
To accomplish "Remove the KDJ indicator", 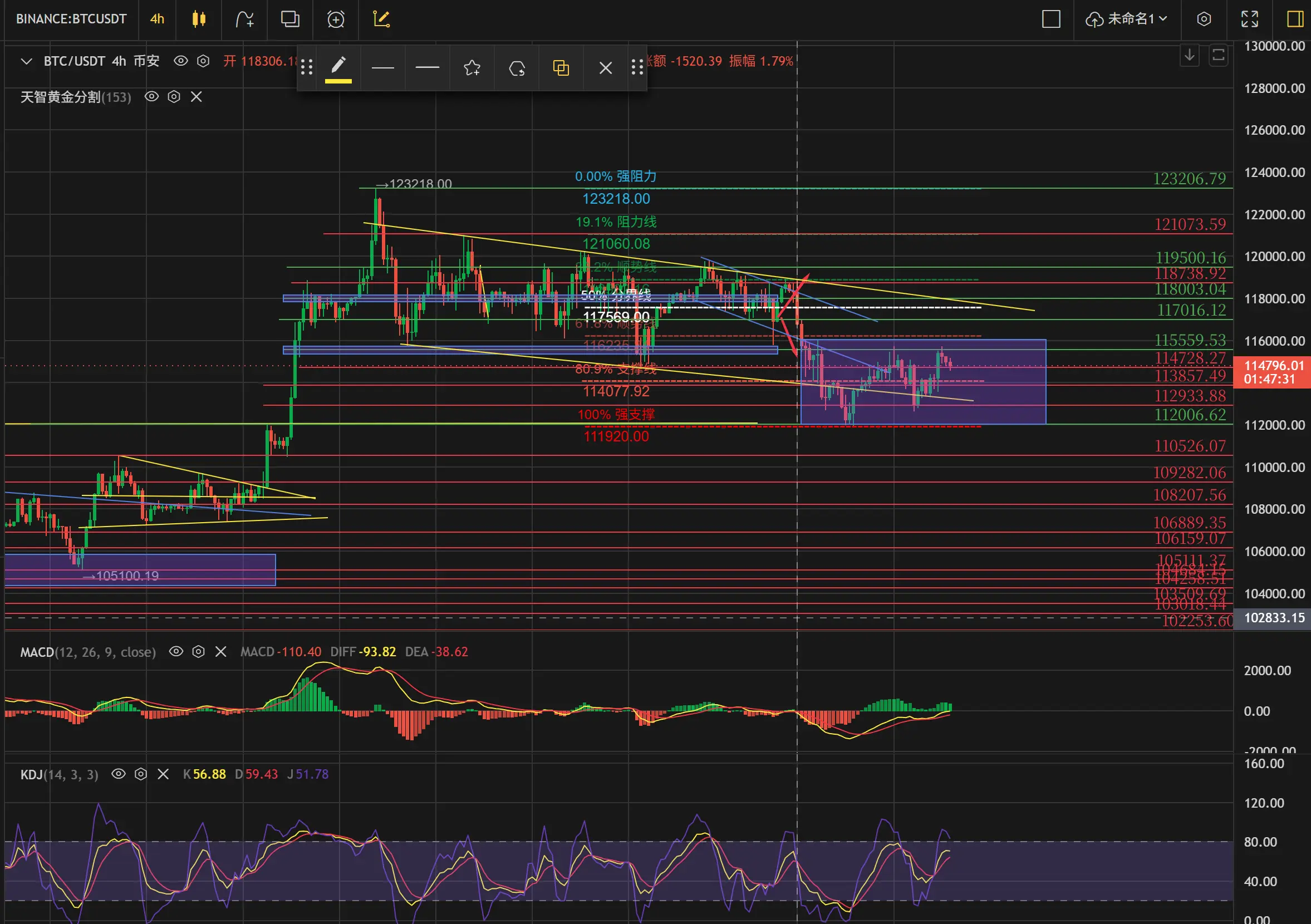I will 163,774.
